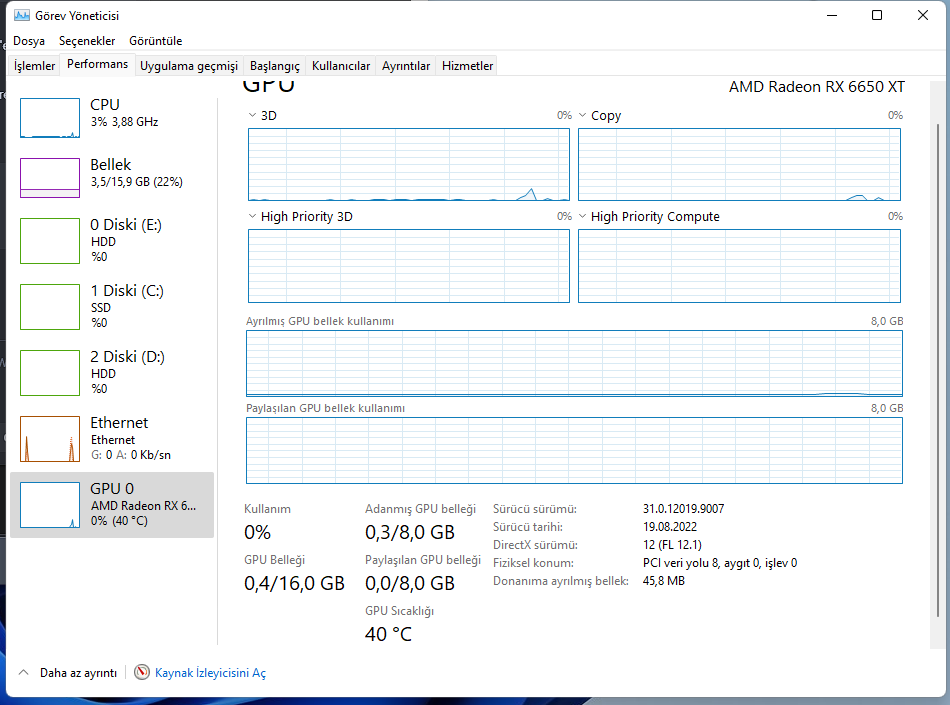
Task: Select the Ethernet network entry
Action: 112,439
